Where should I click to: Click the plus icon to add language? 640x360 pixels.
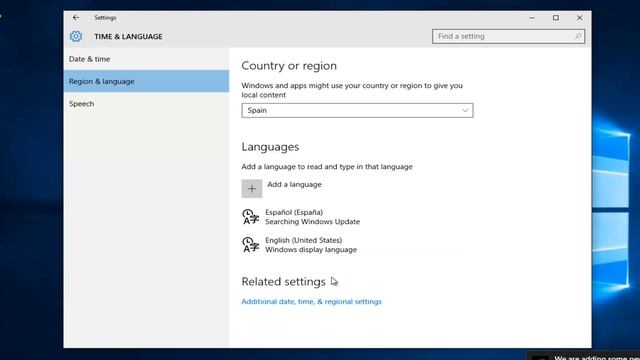[252, 189]
